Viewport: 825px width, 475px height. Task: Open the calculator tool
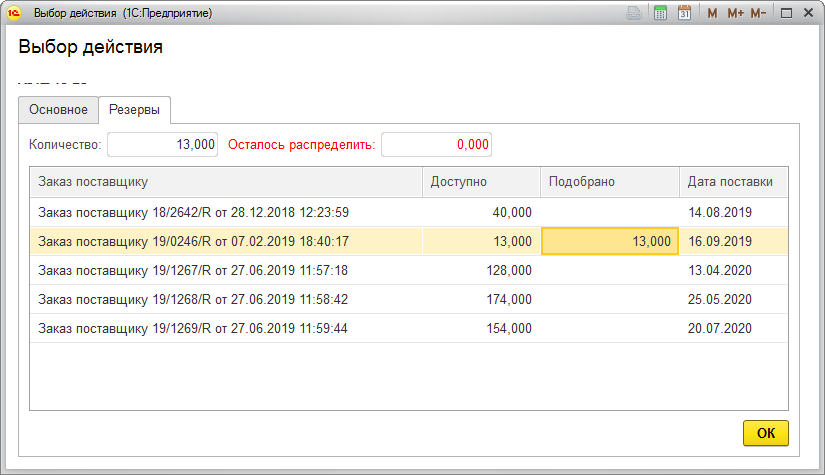661,14
